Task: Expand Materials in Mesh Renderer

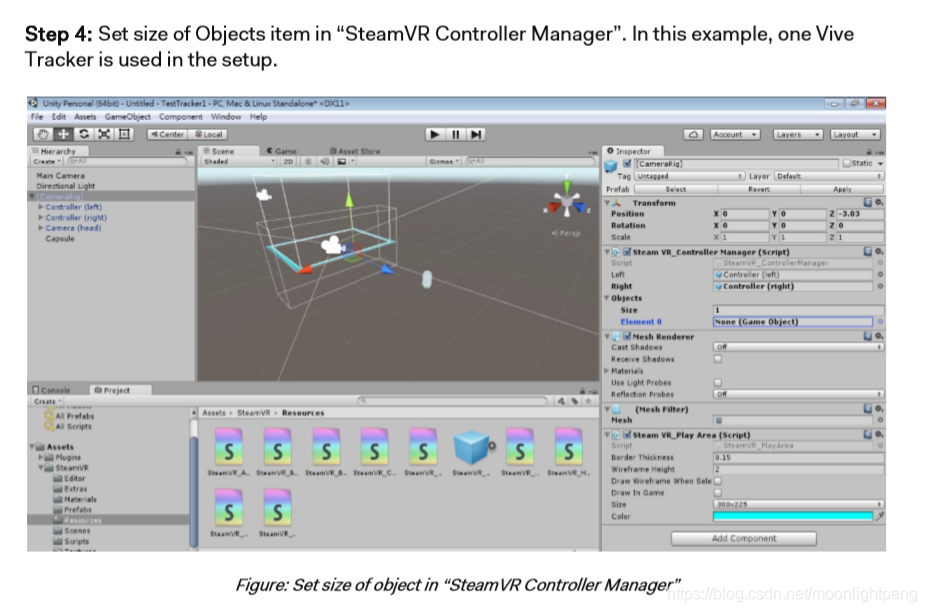Action: 607,371
